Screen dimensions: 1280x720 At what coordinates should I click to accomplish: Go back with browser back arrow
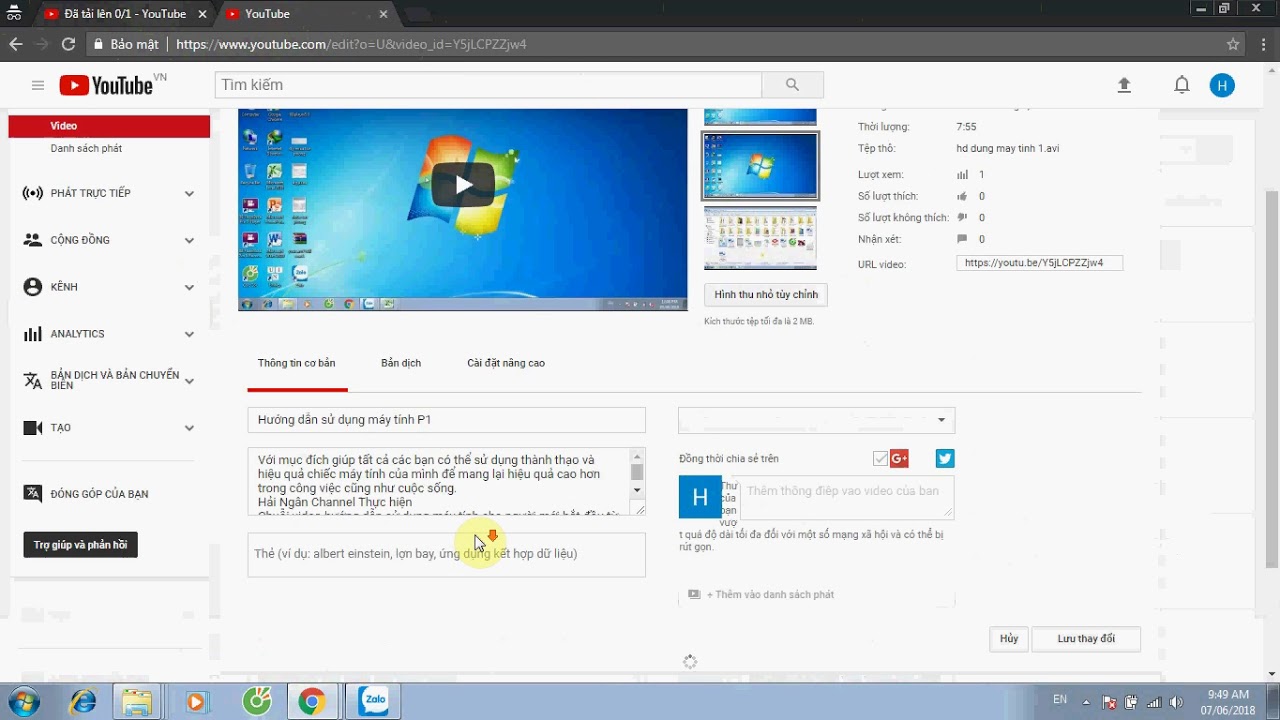pyautogui.click(x=15, y=44)
